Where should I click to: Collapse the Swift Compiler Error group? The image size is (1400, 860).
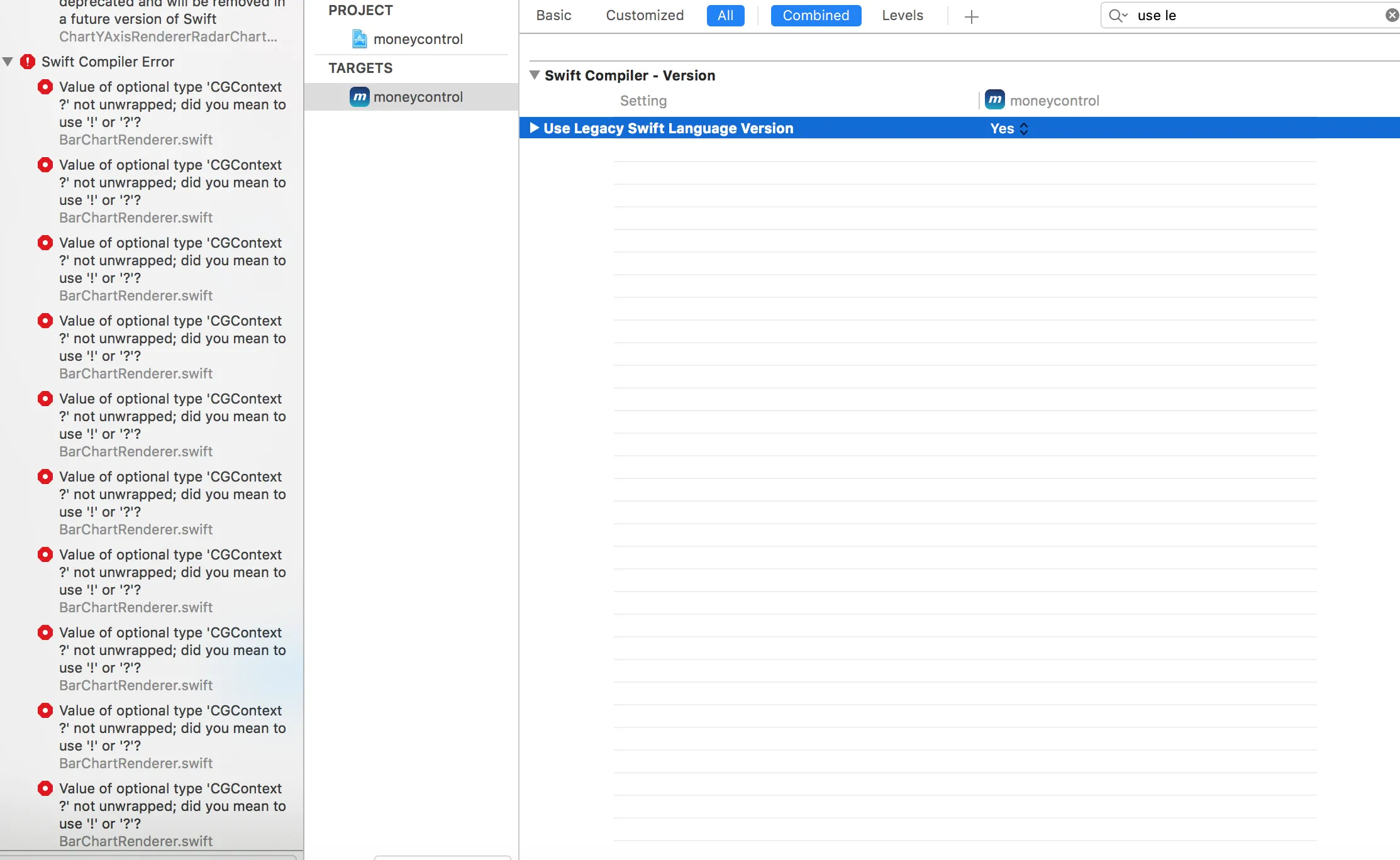8,62
